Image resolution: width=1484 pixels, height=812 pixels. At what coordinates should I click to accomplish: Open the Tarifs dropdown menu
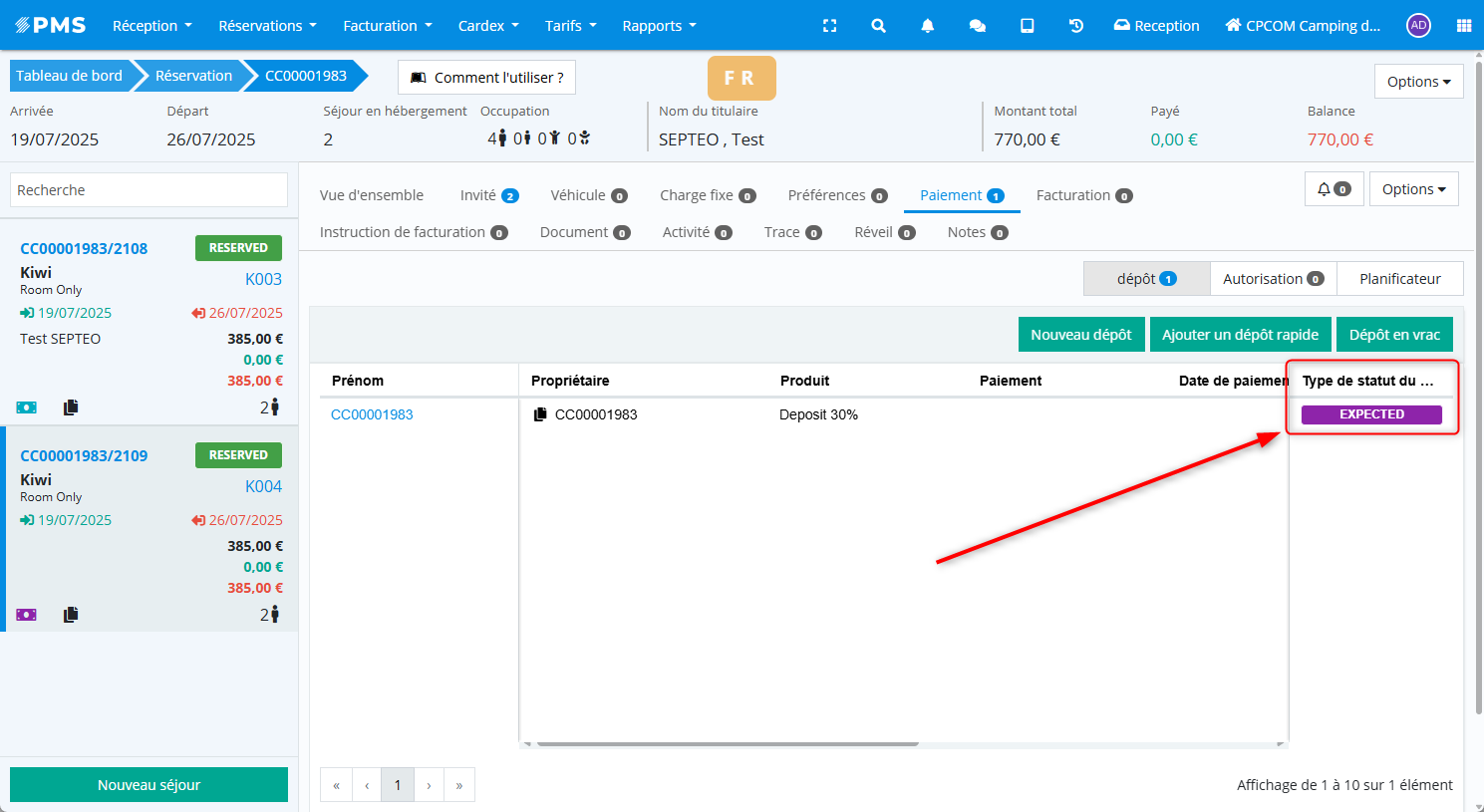coord(570,26)
